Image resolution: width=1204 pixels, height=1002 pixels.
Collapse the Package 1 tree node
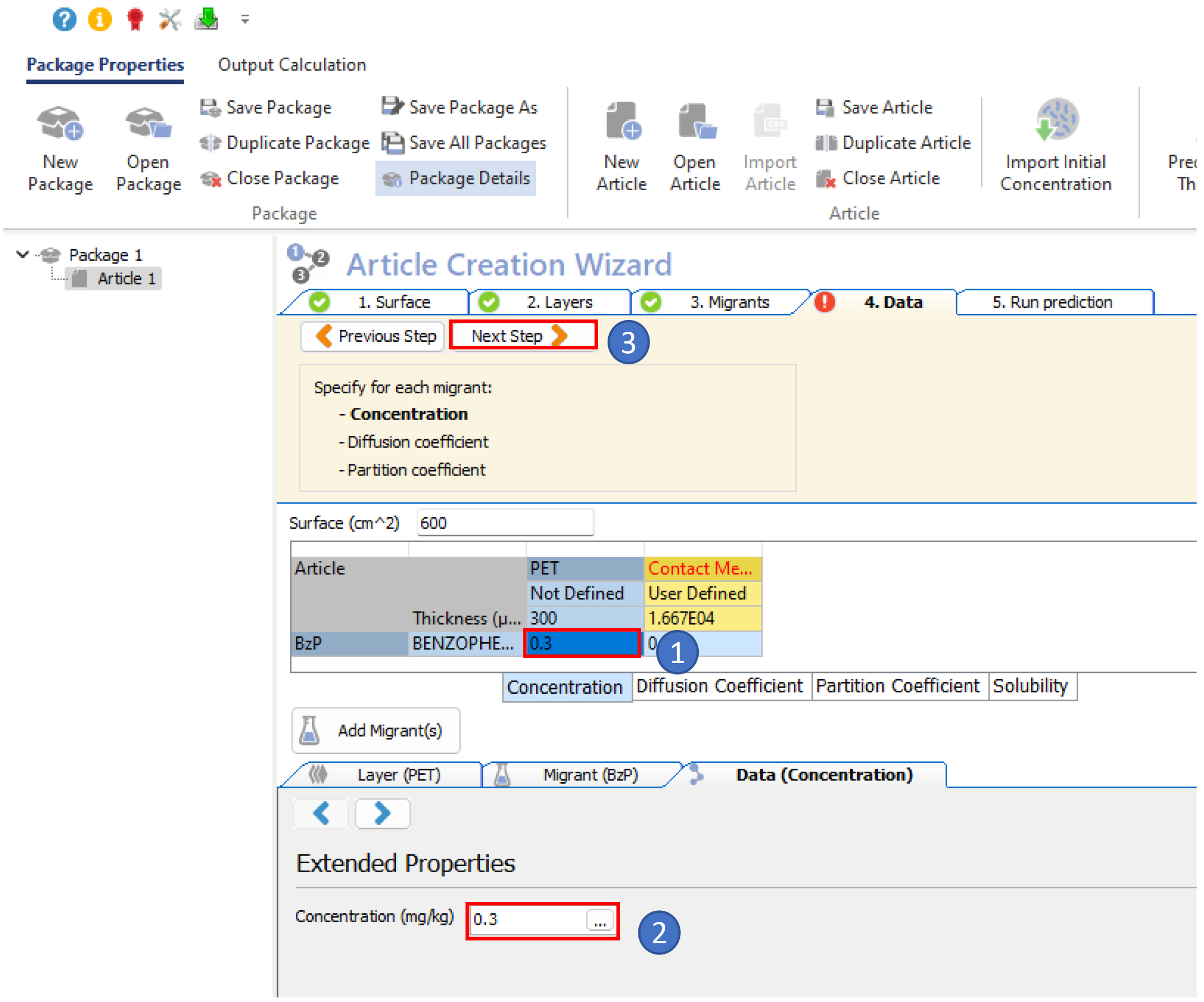[23, 254]
